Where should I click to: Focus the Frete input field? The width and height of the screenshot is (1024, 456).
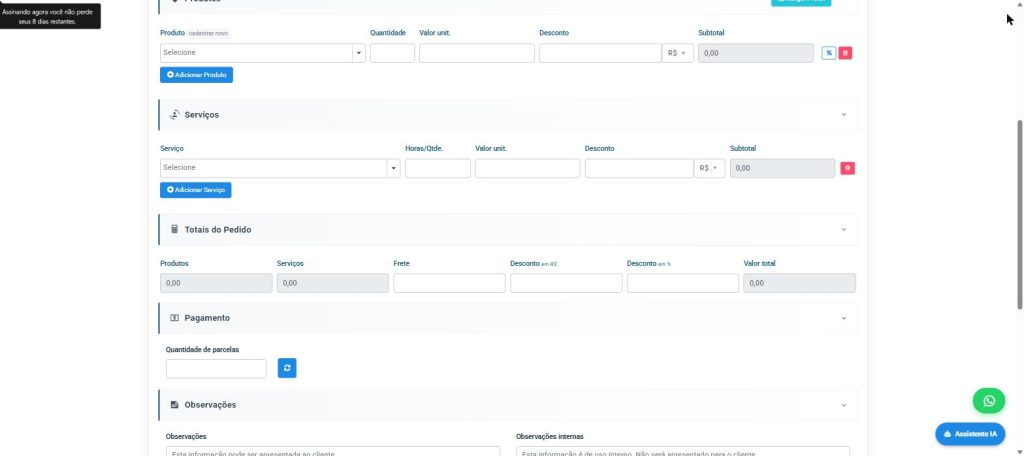pos(449,283)
